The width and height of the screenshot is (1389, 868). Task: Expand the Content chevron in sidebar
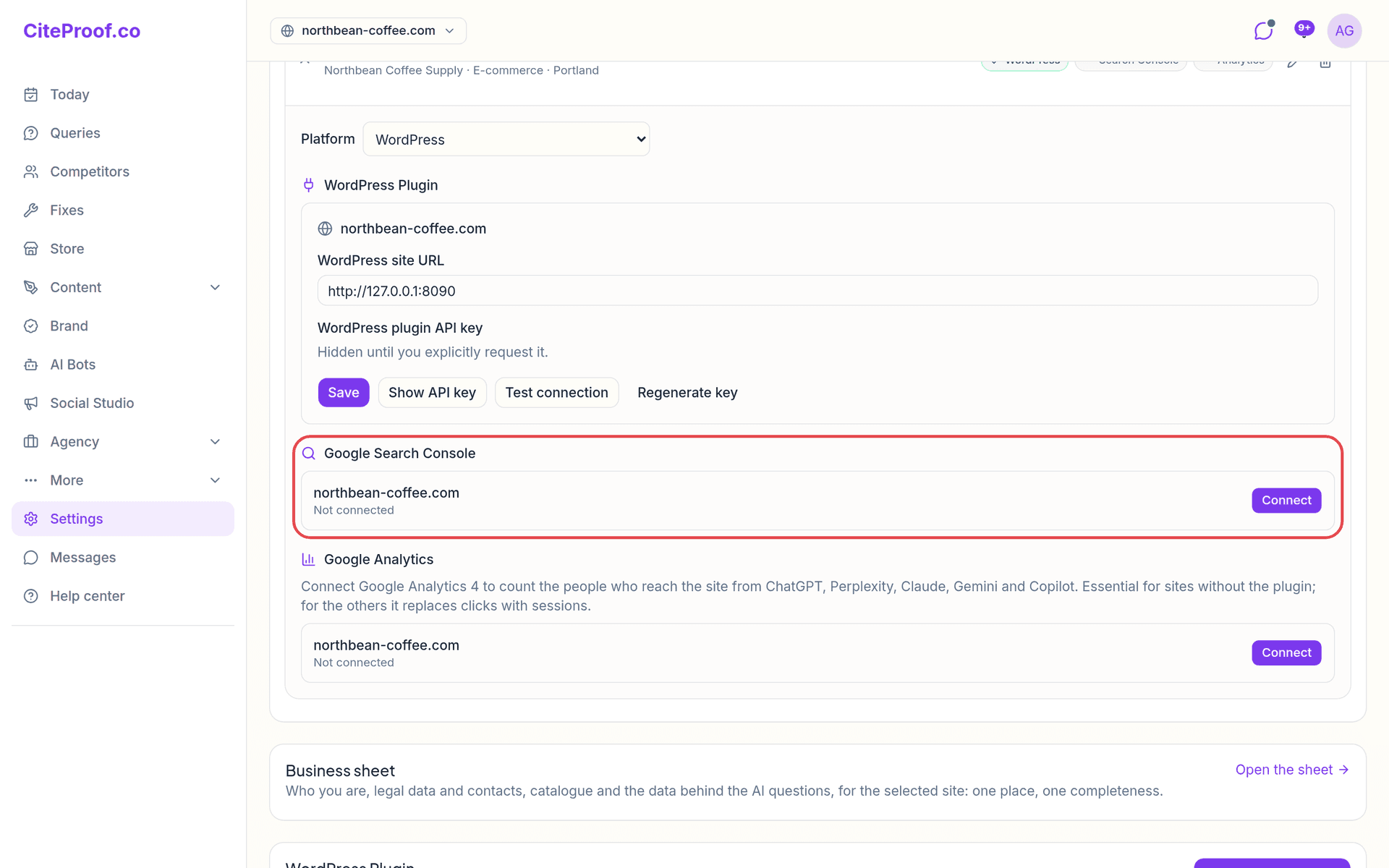215,287
